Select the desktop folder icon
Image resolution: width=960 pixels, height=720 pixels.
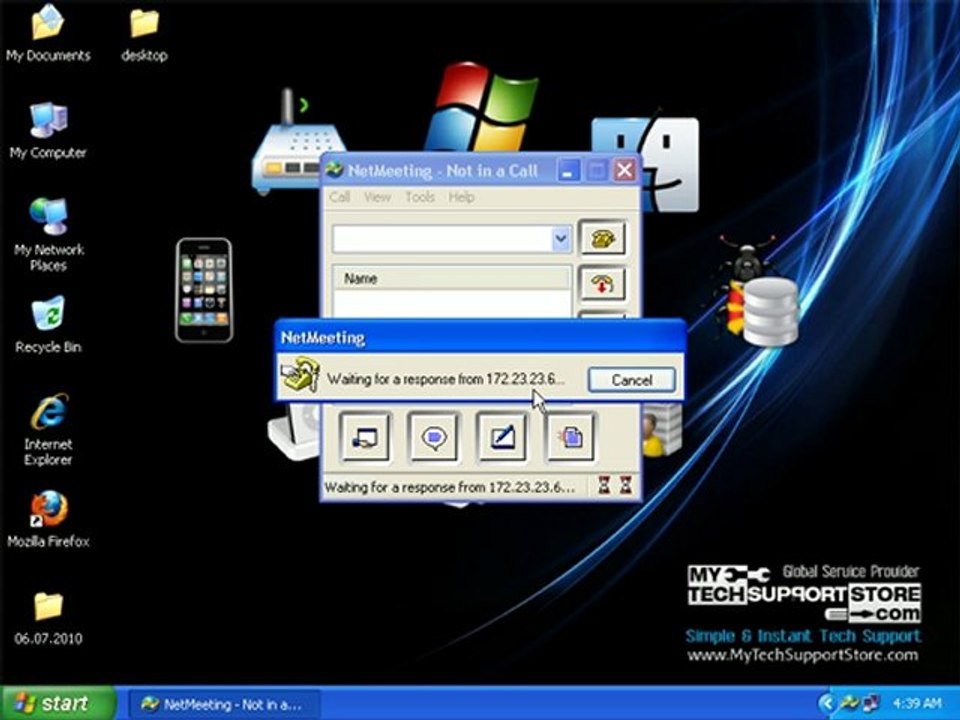144,33
